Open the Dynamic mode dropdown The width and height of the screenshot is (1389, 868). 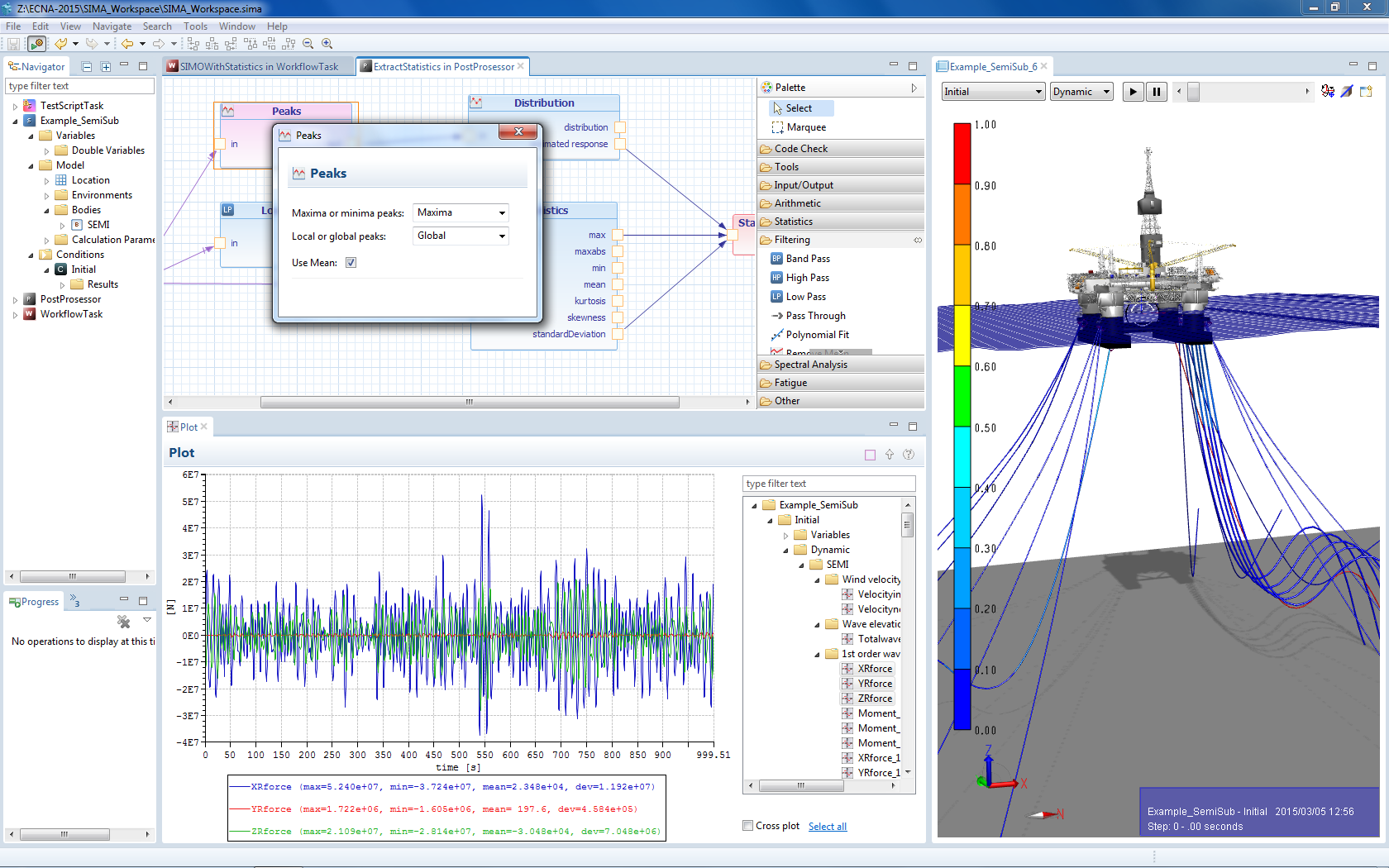pos(1081,92)
